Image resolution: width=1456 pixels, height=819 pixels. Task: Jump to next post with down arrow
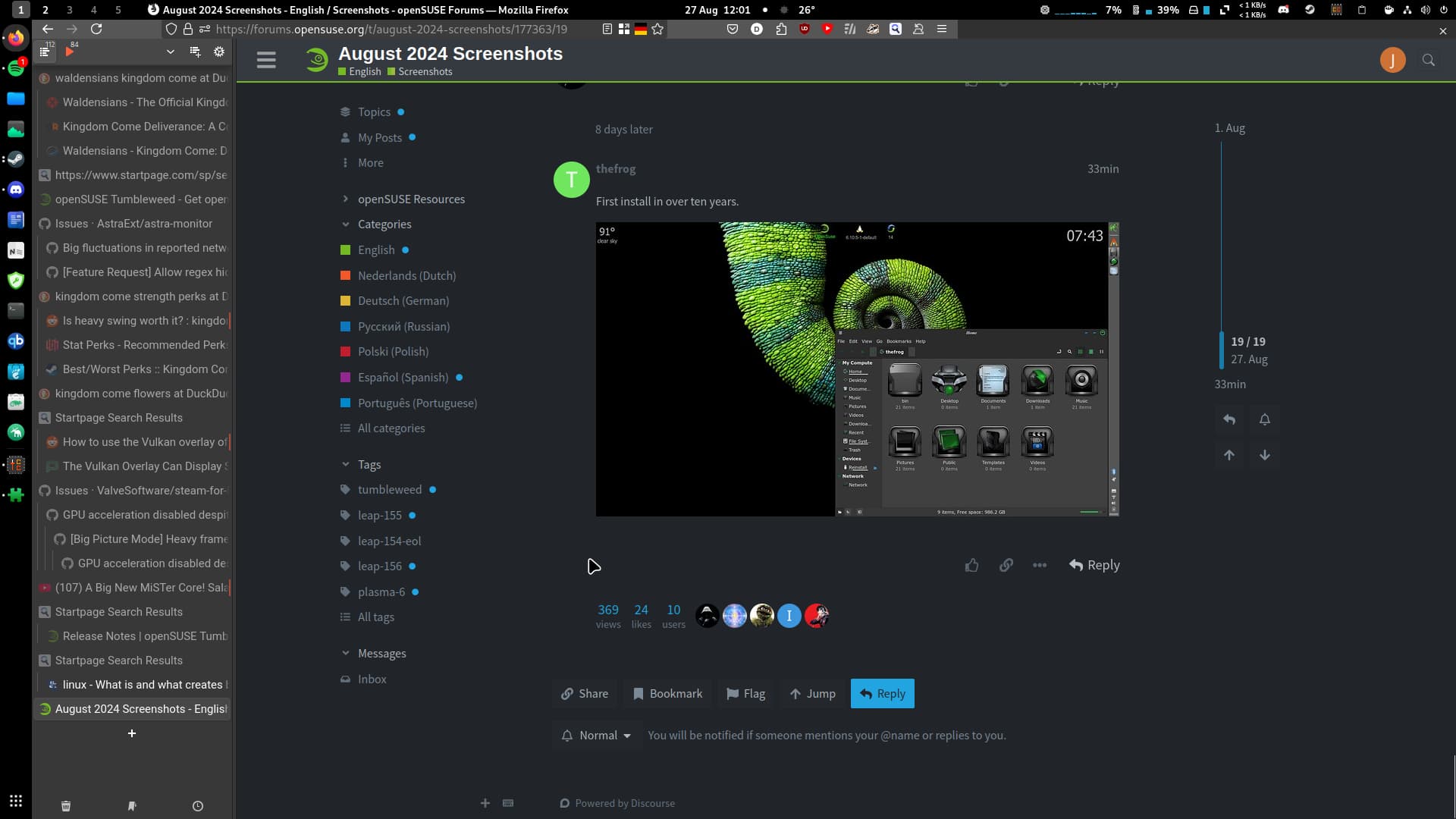(x=1264, y=455)
